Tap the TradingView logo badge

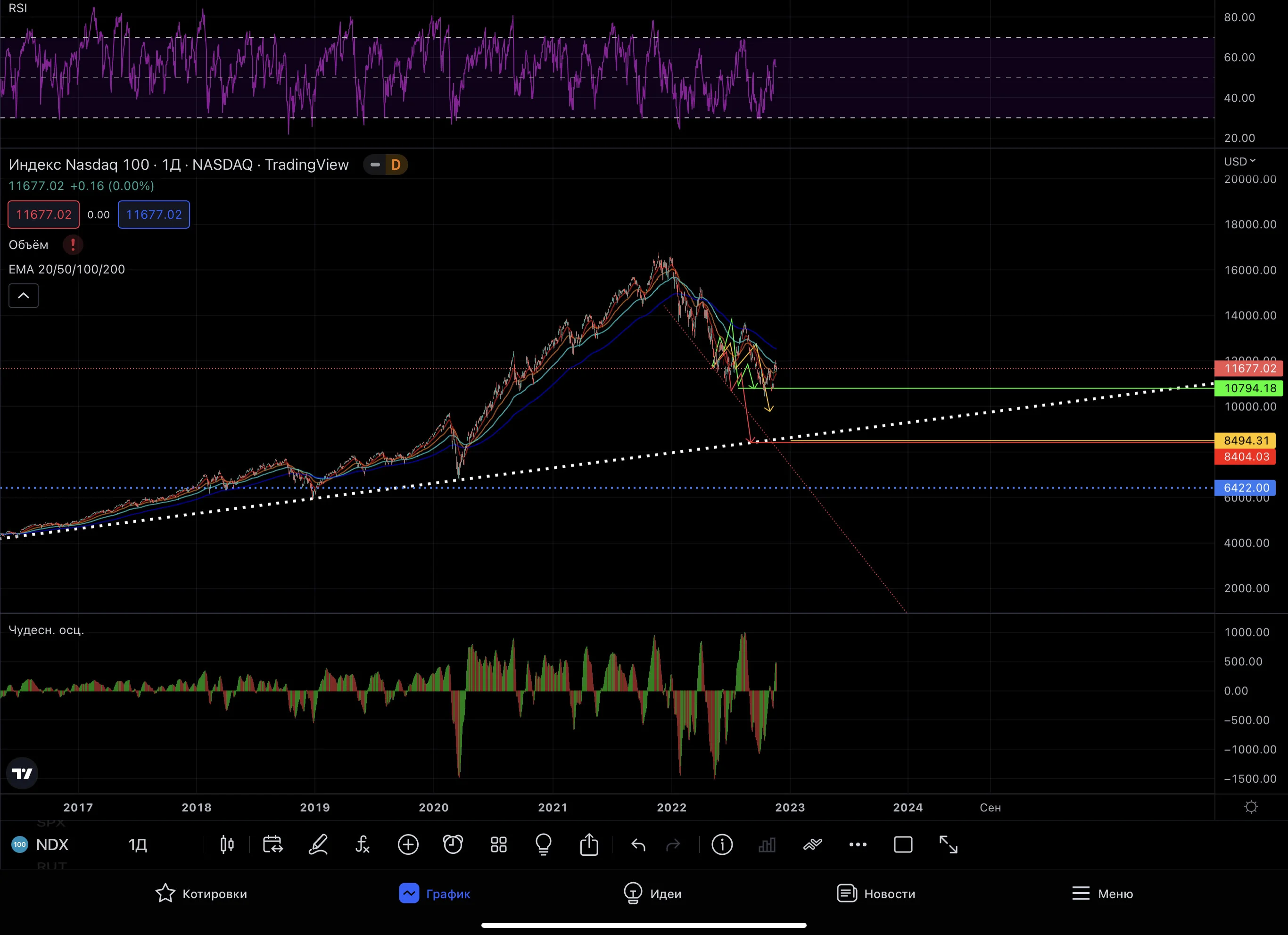22,773
